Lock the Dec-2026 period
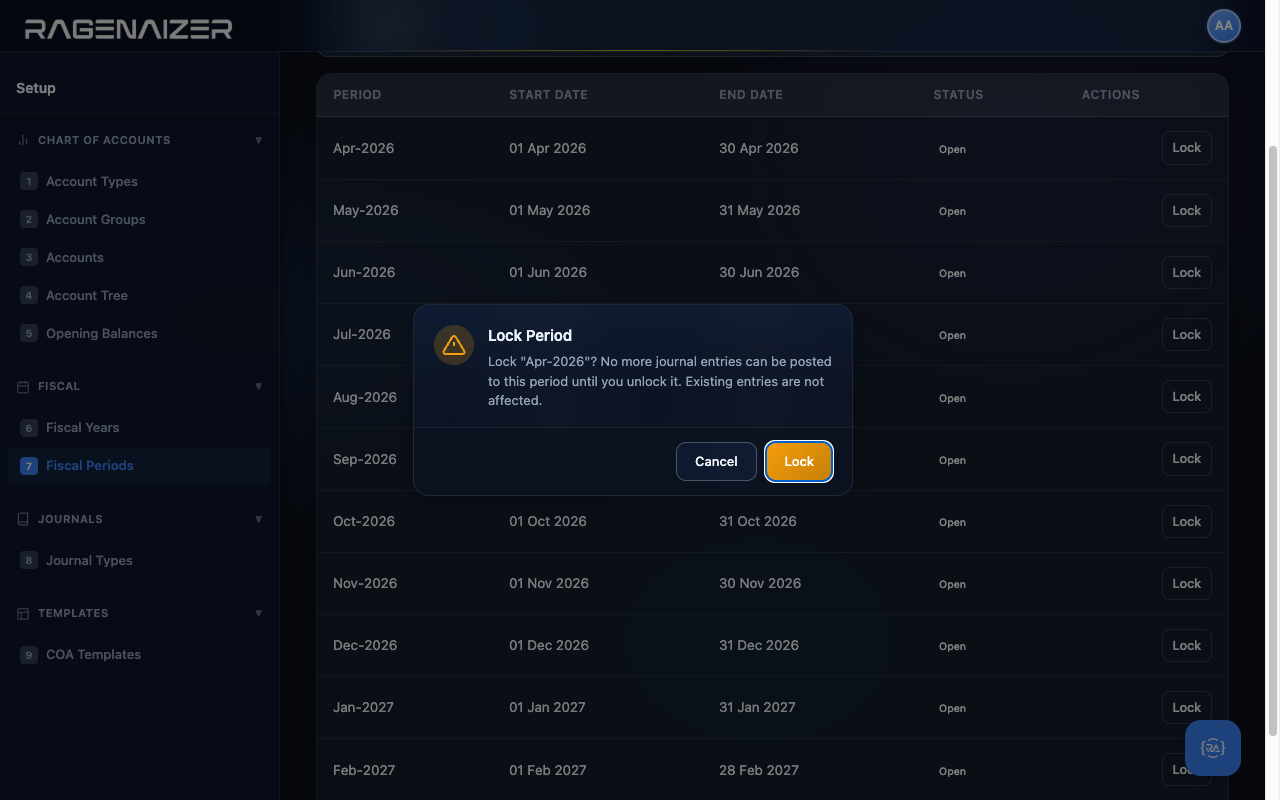 pyautogui.click(x=1186, y=645)
